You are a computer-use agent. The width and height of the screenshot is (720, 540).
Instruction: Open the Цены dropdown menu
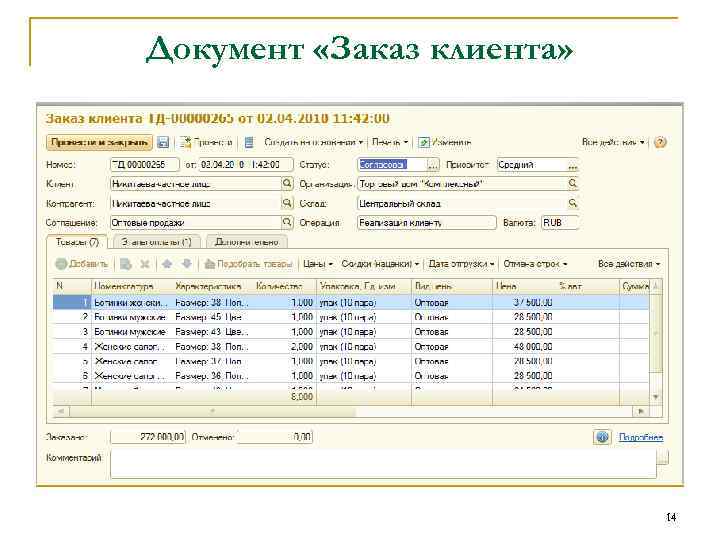(318, 264)
